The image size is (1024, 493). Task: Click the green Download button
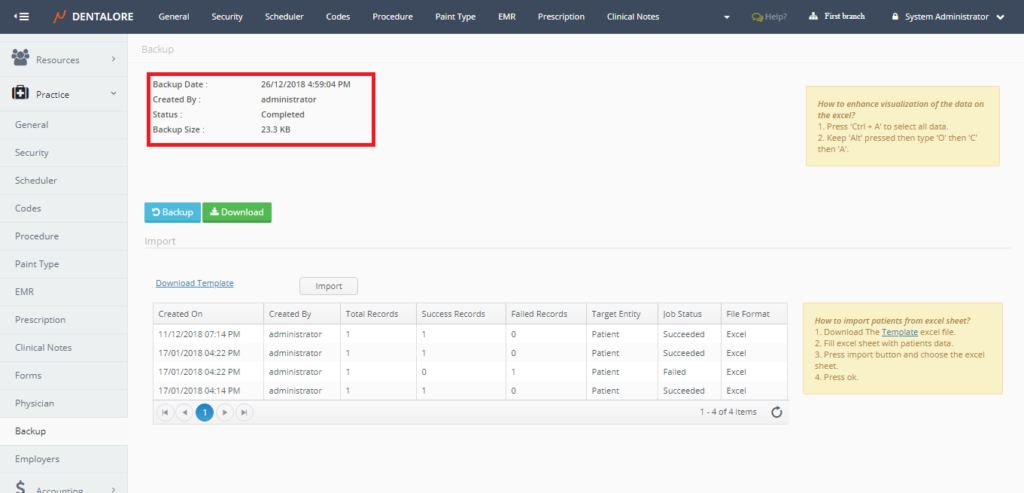pos(236,212)
